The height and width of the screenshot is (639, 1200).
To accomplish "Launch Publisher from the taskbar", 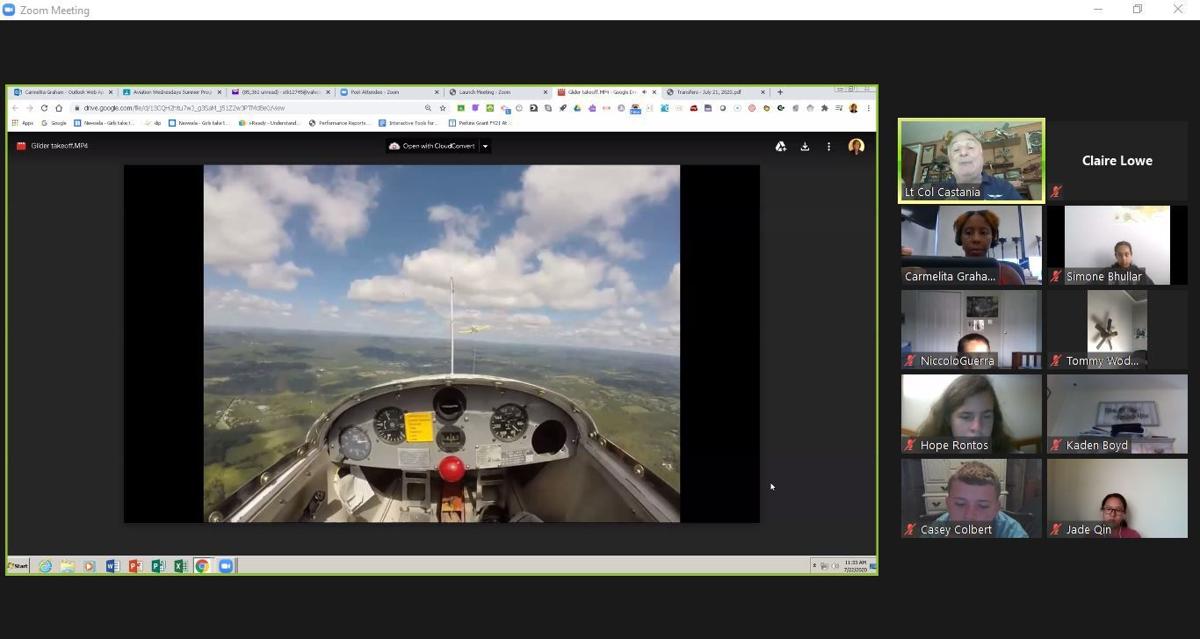I will coord(158,566).
